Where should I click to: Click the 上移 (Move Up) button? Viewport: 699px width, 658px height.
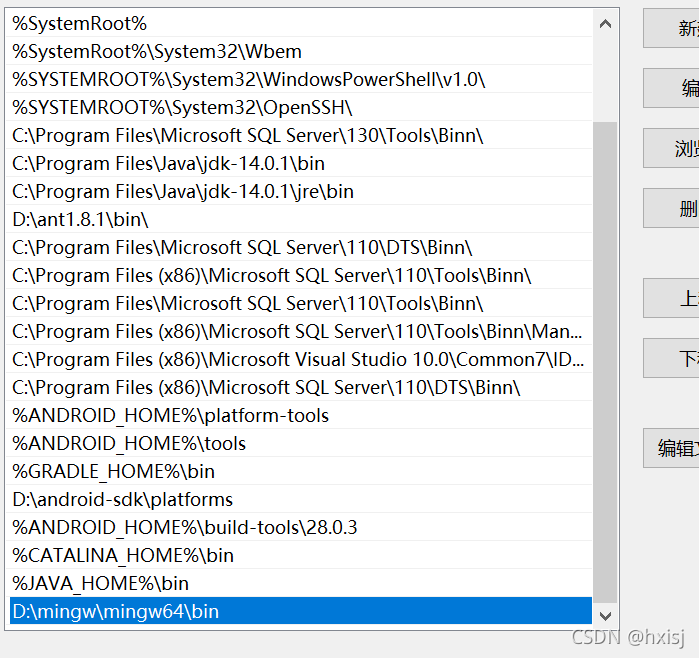(671, 298)
